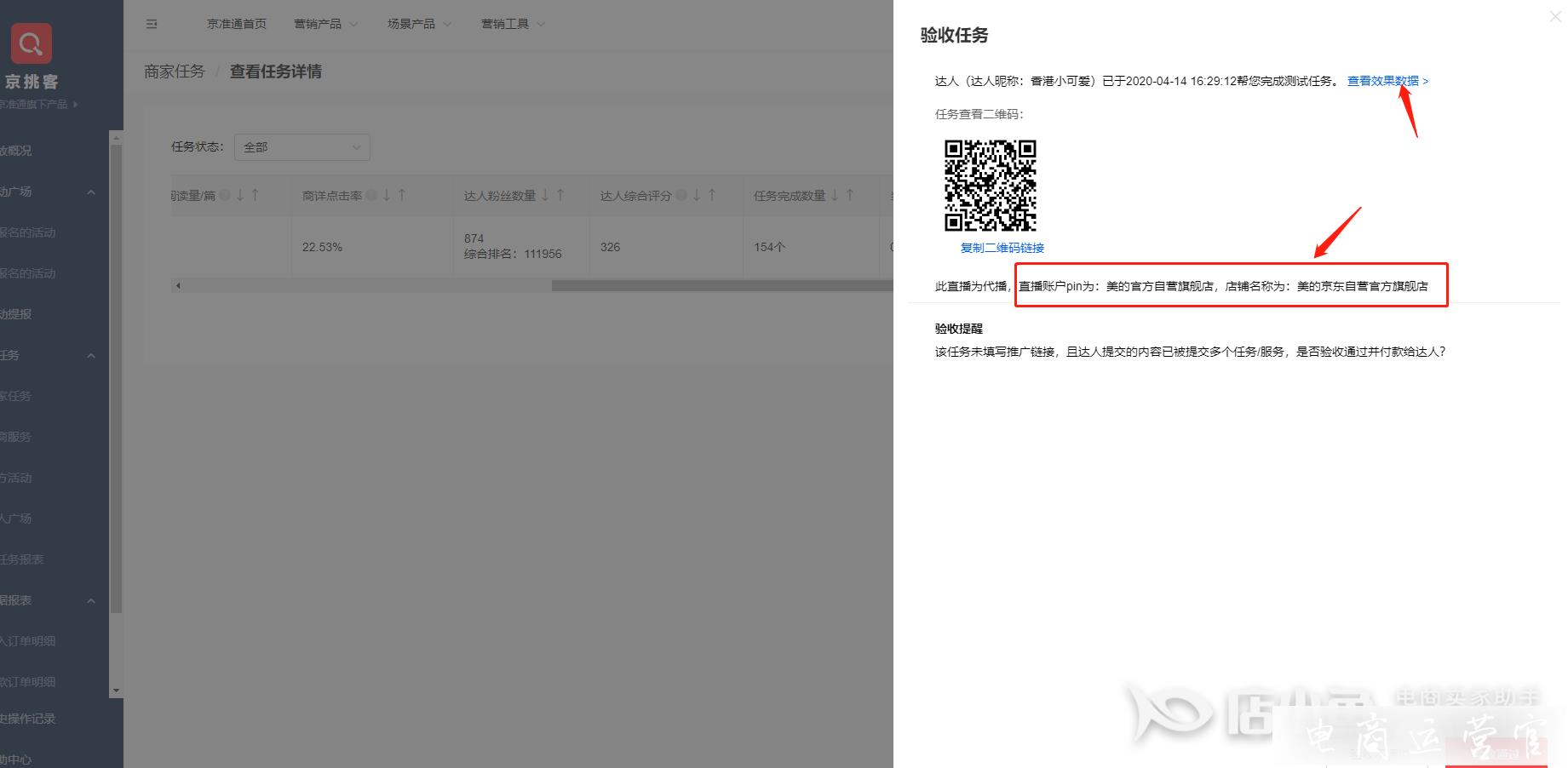Click info icon beside 阅读量/篇
This screenshot has height=768, width=1568.
tap(225, 195)
